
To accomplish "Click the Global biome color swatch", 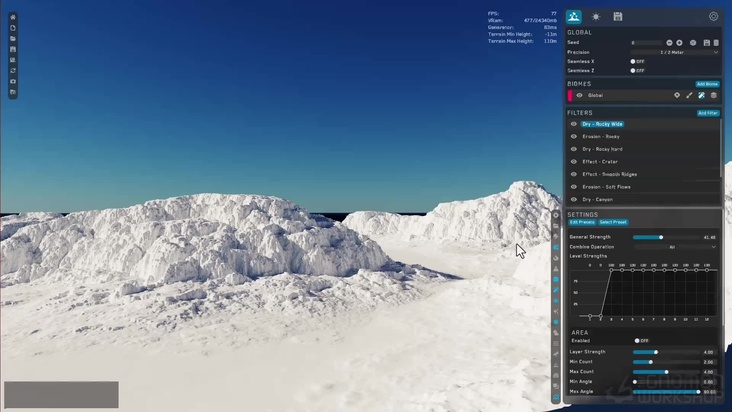I will tap(570, 96).
